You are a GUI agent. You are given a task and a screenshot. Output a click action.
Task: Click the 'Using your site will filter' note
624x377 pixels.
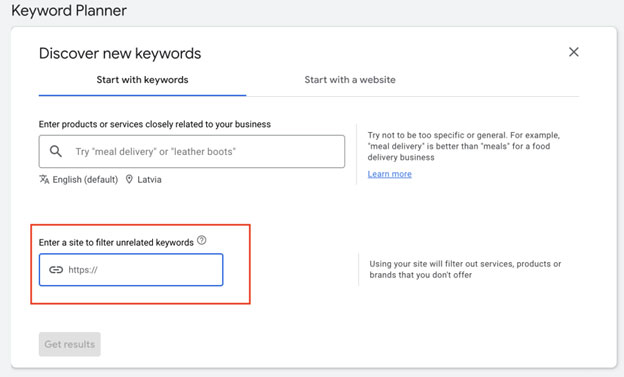[x=465, y=269]
